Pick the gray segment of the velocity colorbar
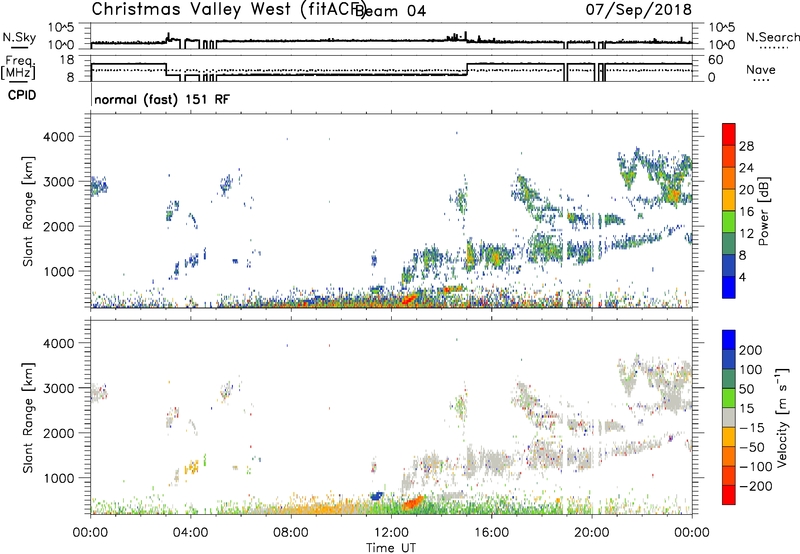Image resolution: width=800 pixels, height=554 pixels. click(x=729, y=417)
